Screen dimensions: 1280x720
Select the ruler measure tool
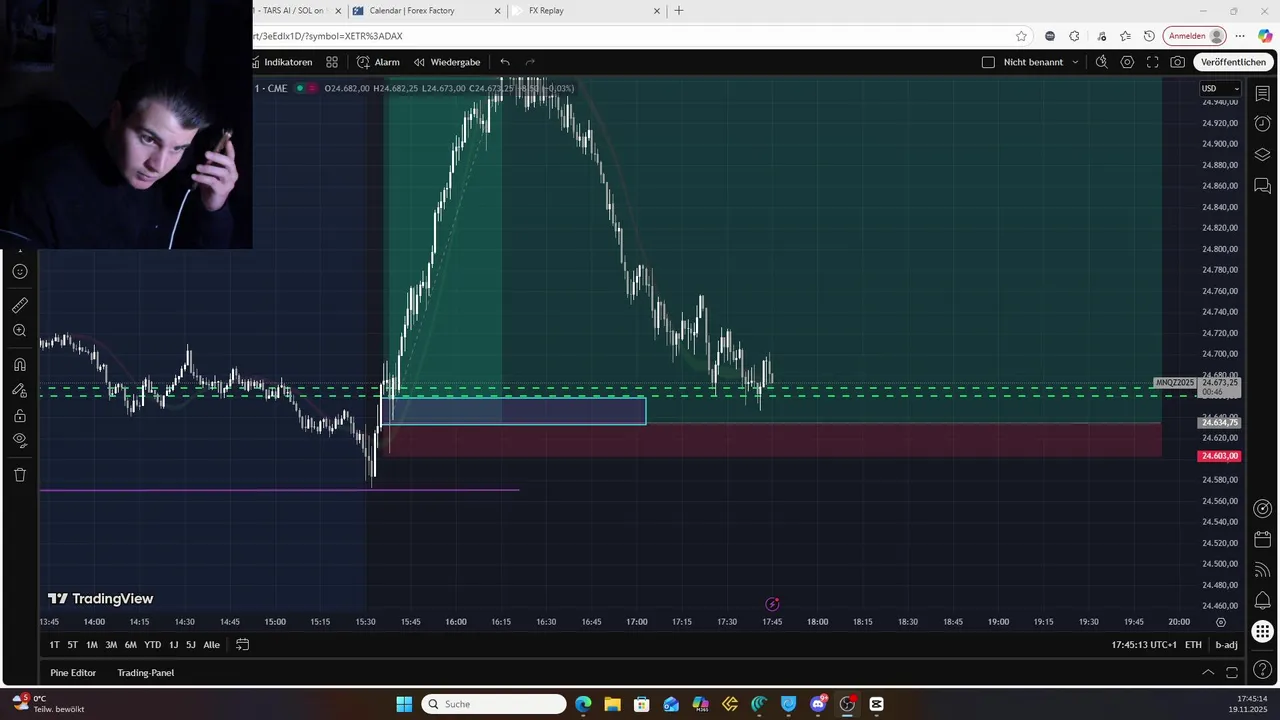(x=19, y=305)
